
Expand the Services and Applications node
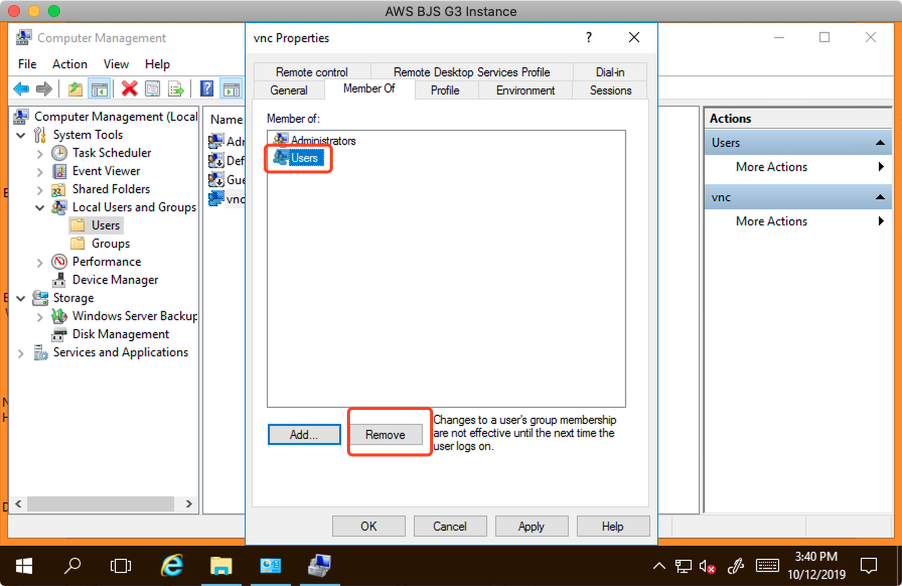(21, 353)
